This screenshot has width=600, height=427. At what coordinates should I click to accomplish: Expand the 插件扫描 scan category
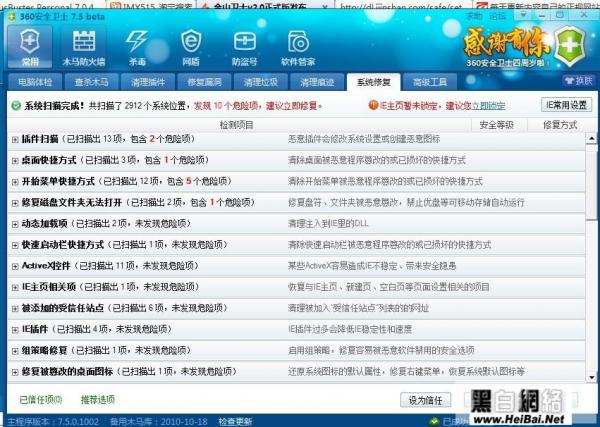click(14, 139)
